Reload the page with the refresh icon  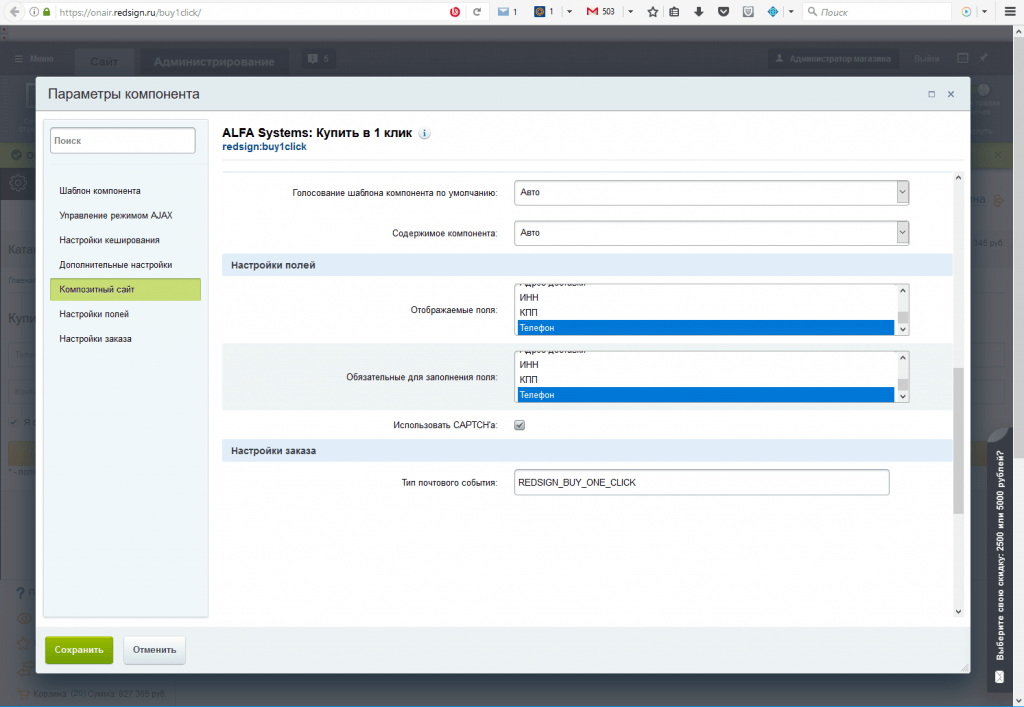(x=477, y=12)
